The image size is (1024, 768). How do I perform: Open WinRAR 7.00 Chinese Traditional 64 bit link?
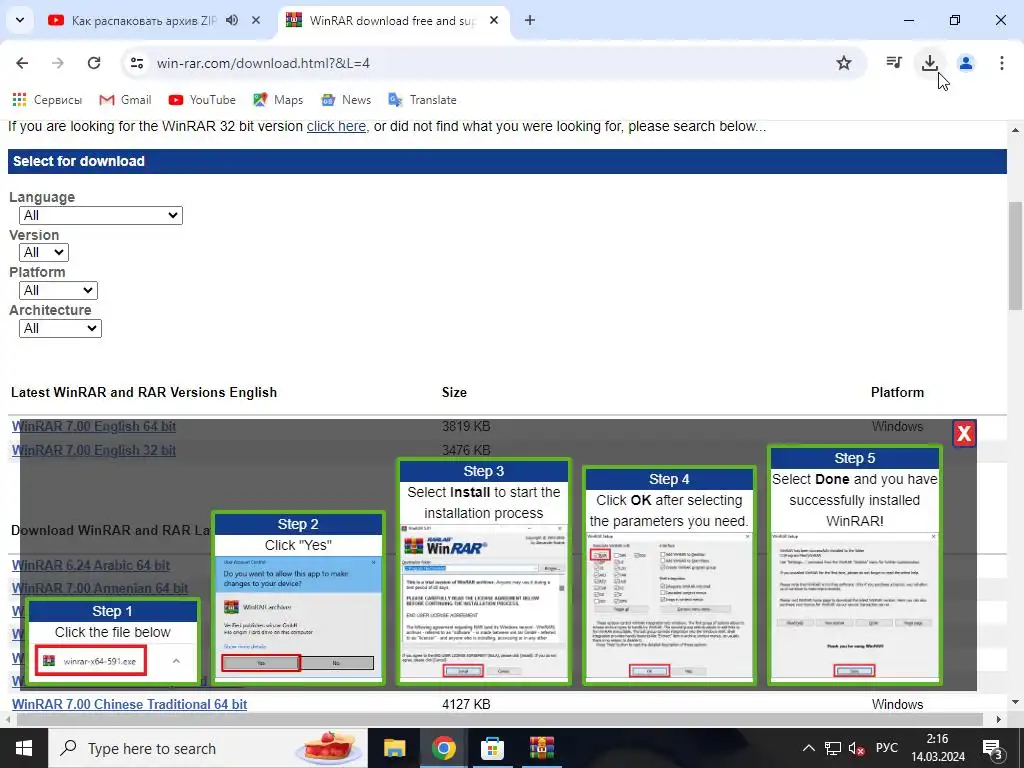[129, 704]
